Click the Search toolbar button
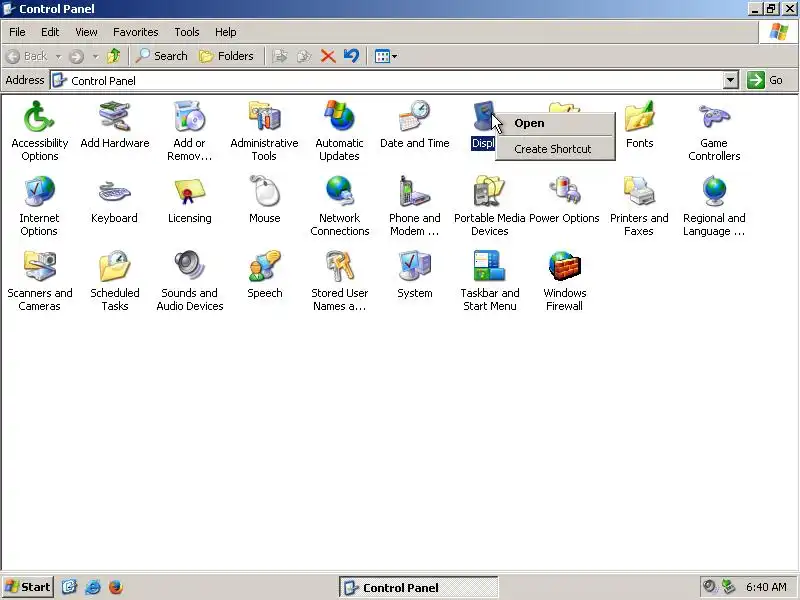This screenshot has width=800, height=600. [161, 56]
